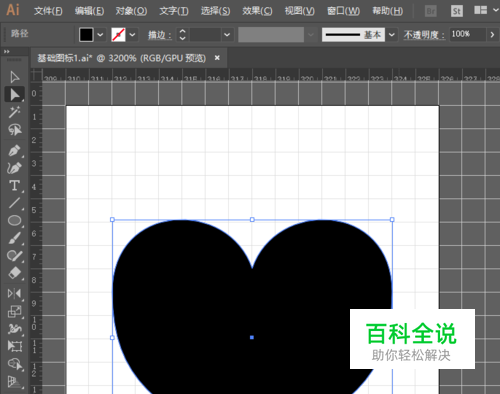Open Adobe Stock via St icon
Viewport: 500px width, 394px height.
coord(457,11)
